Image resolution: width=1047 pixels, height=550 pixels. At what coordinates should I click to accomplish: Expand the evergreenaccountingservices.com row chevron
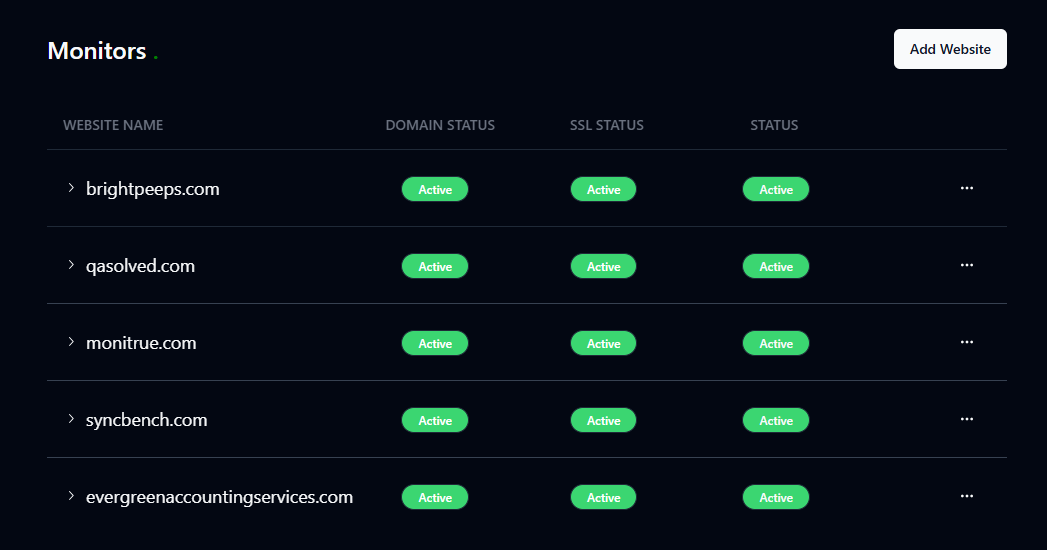pos(71,496)
